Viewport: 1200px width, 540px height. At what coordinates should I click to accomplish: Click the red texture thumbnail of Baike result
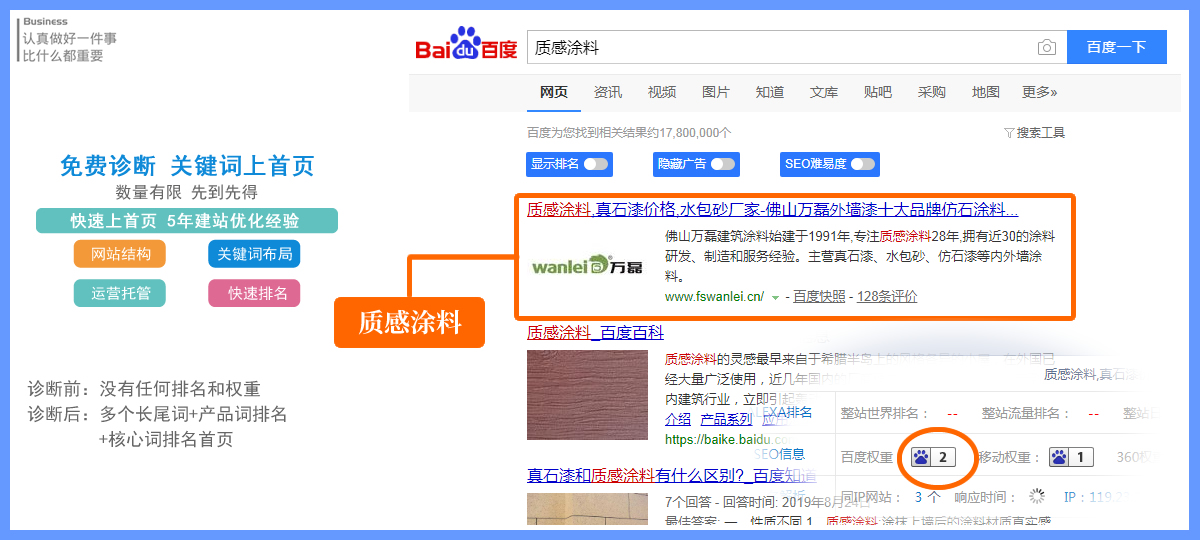(588, 395)
